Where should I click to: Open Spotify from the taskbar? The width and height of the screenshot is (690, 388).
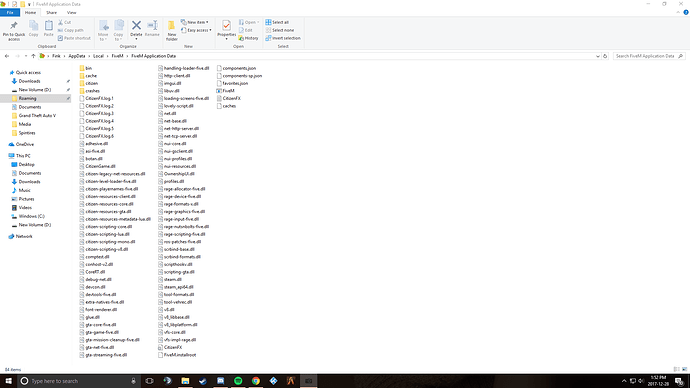238,381
